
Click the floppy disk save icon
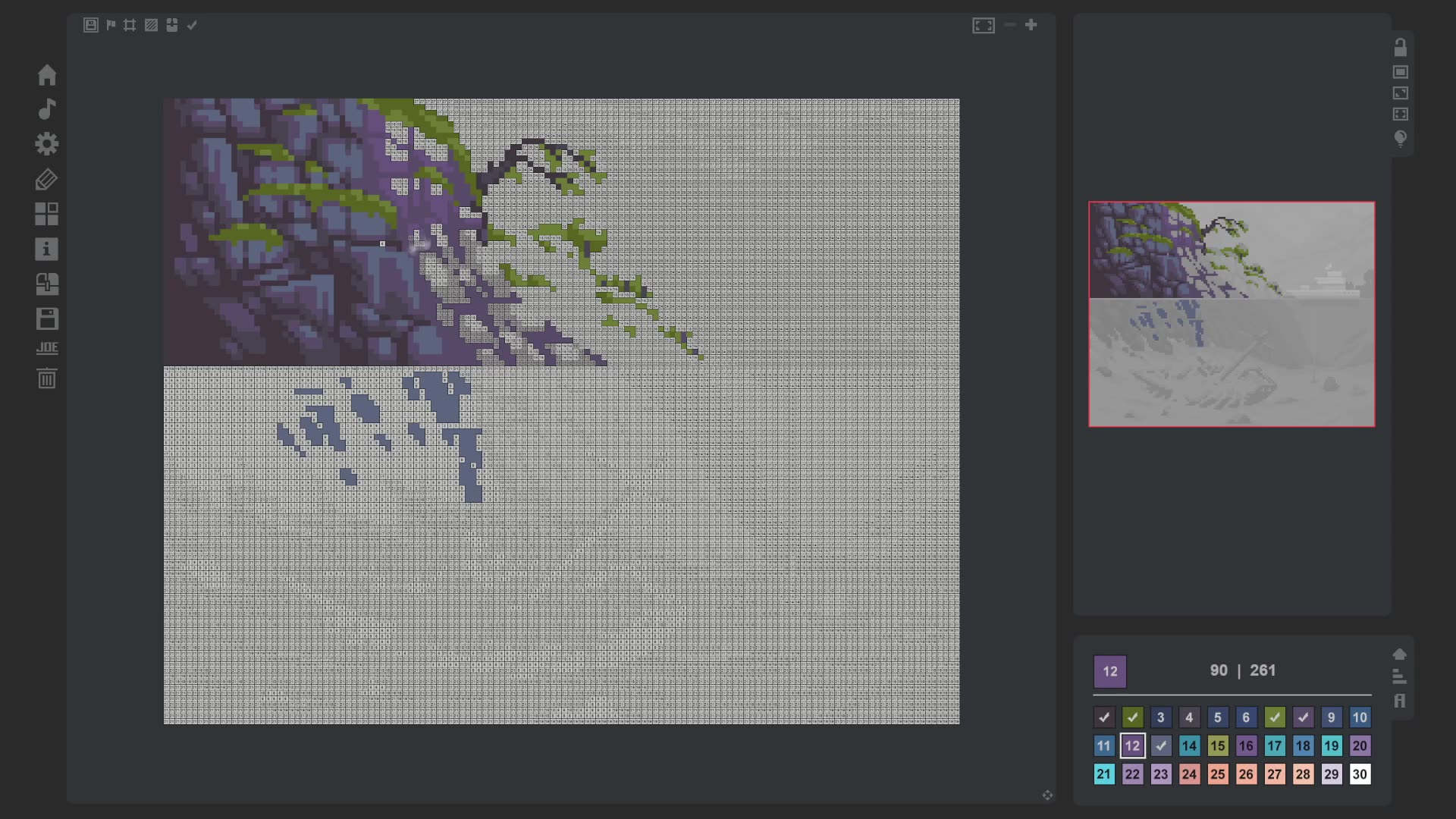click(47, 318)
